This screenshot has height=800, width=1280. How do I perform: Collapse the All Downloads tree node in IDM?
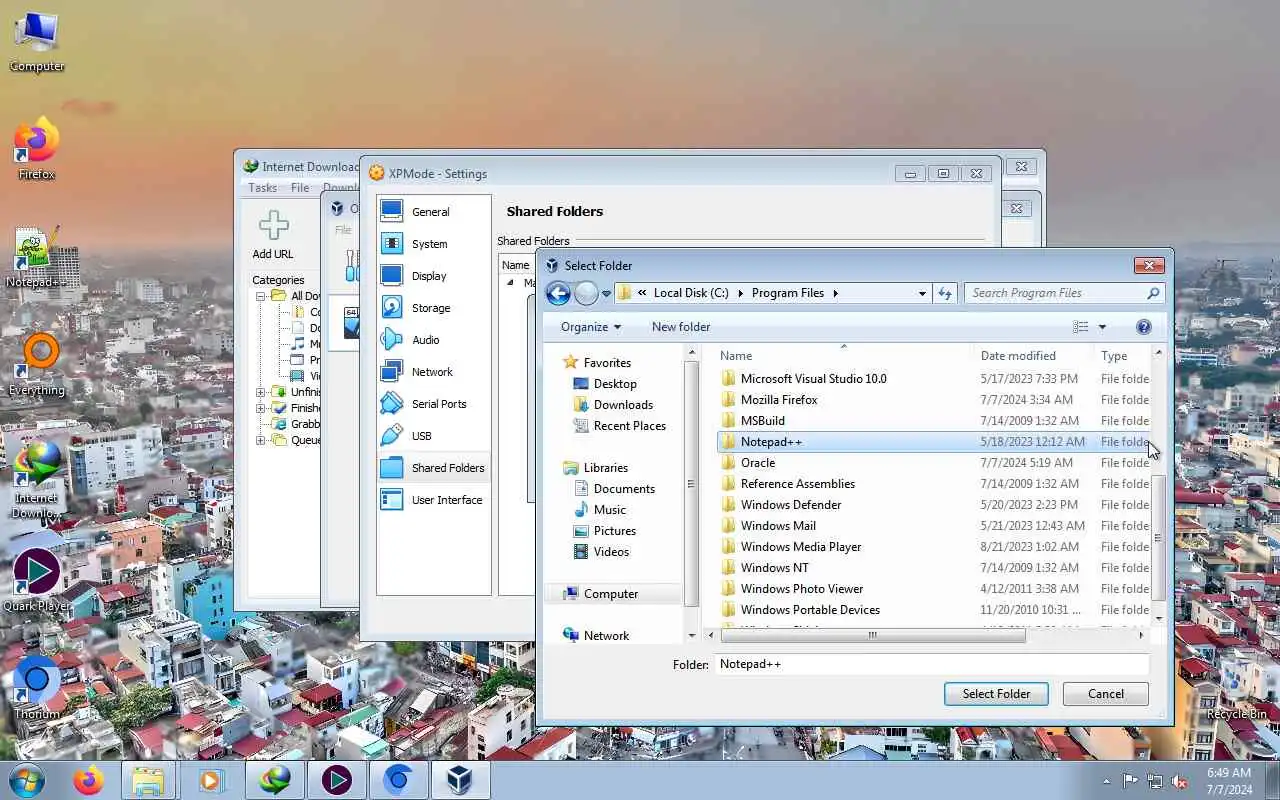coord(261,296)
